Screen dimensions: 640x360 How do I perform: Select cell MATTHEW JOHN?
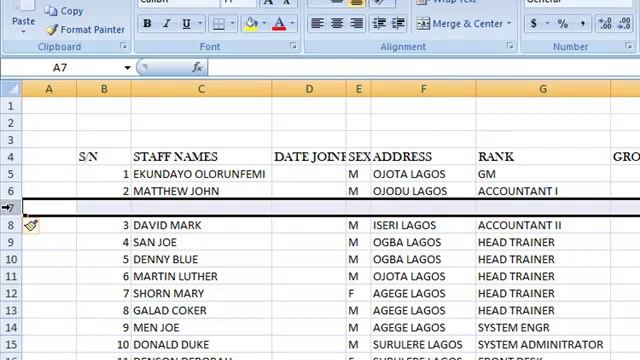[x=201, y=191]
